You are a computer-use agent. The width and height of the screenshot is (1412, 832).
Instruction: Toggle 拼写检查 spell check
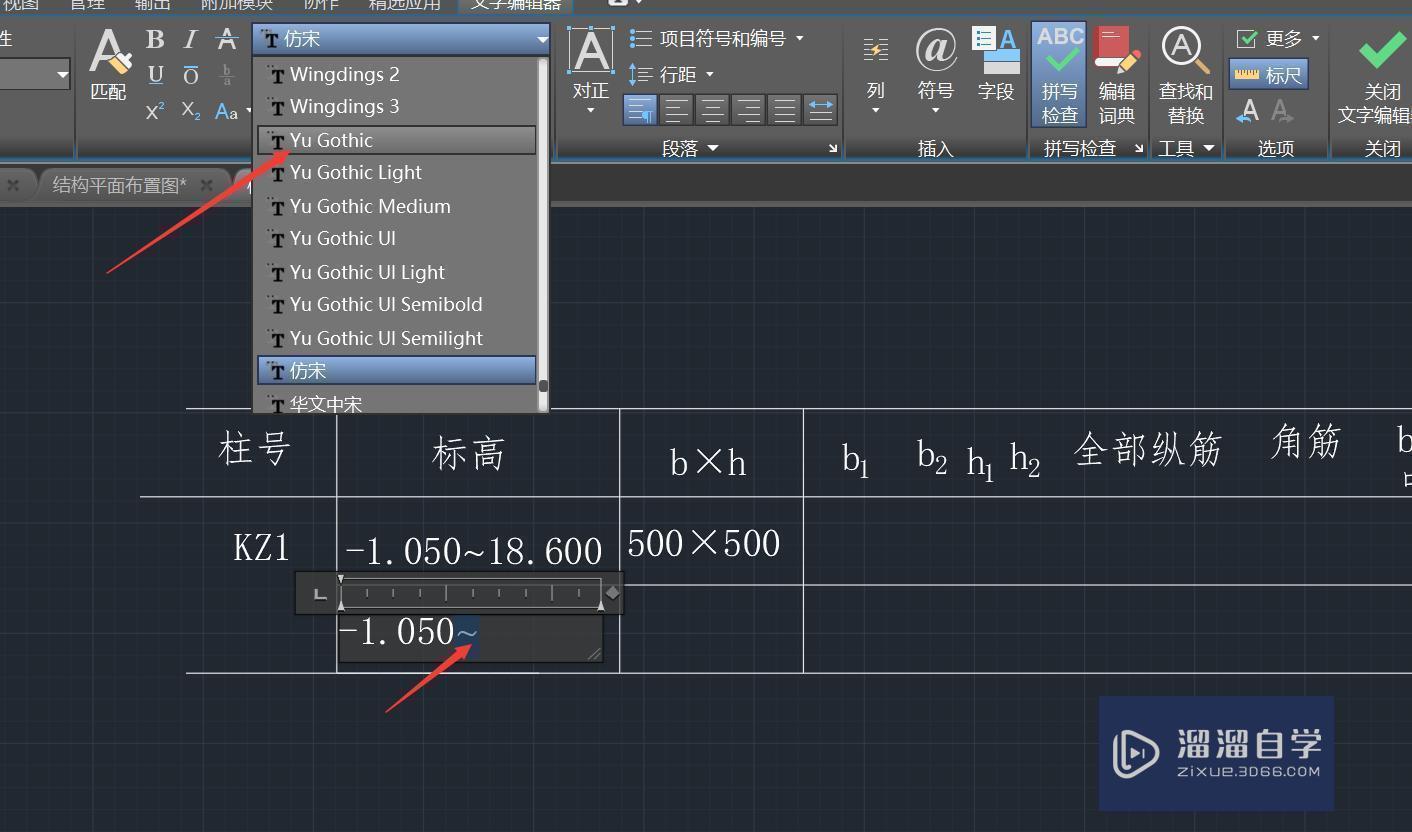point(1060,75)
